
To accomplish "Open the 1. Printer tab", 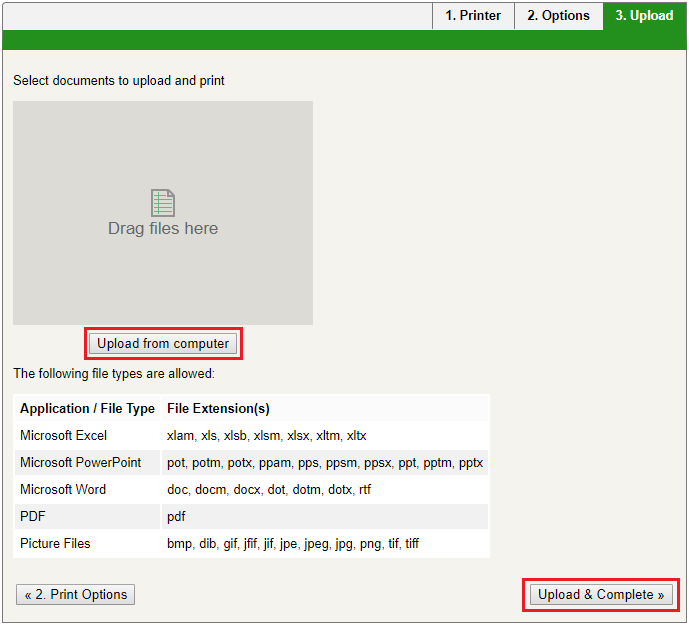I will pos(473,16).
